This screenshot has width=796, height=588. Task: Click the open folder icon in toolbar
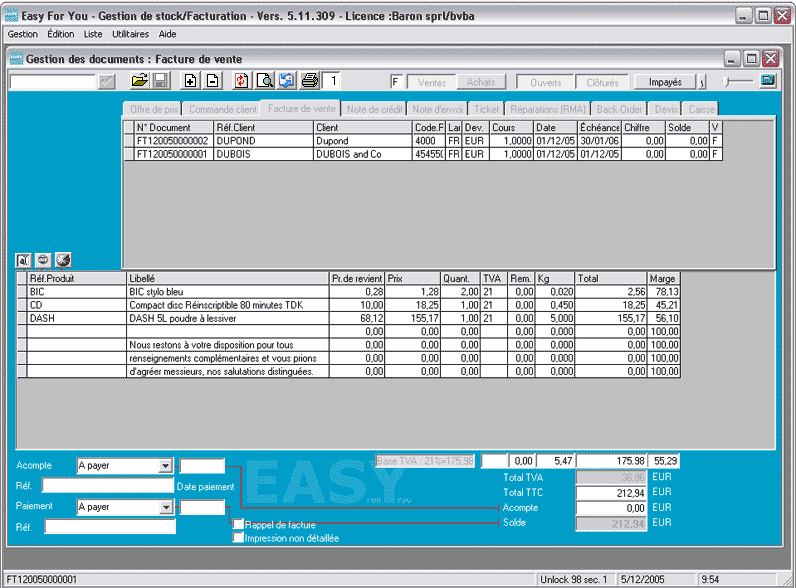tap(140, 81)
